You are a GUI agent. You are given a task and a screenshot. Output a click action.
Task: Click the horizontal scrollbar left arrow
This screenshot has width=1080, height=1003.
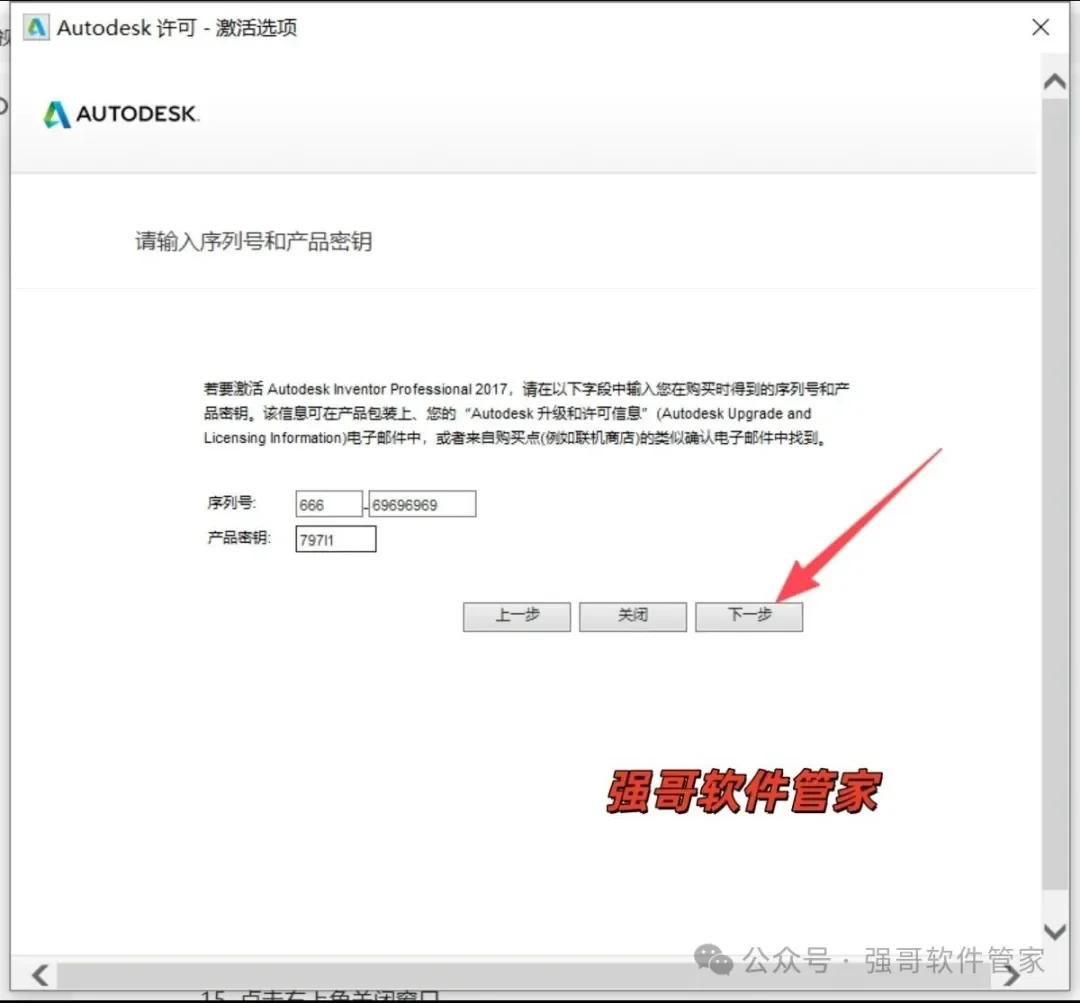pyautogui.click(x=40, y=975)
